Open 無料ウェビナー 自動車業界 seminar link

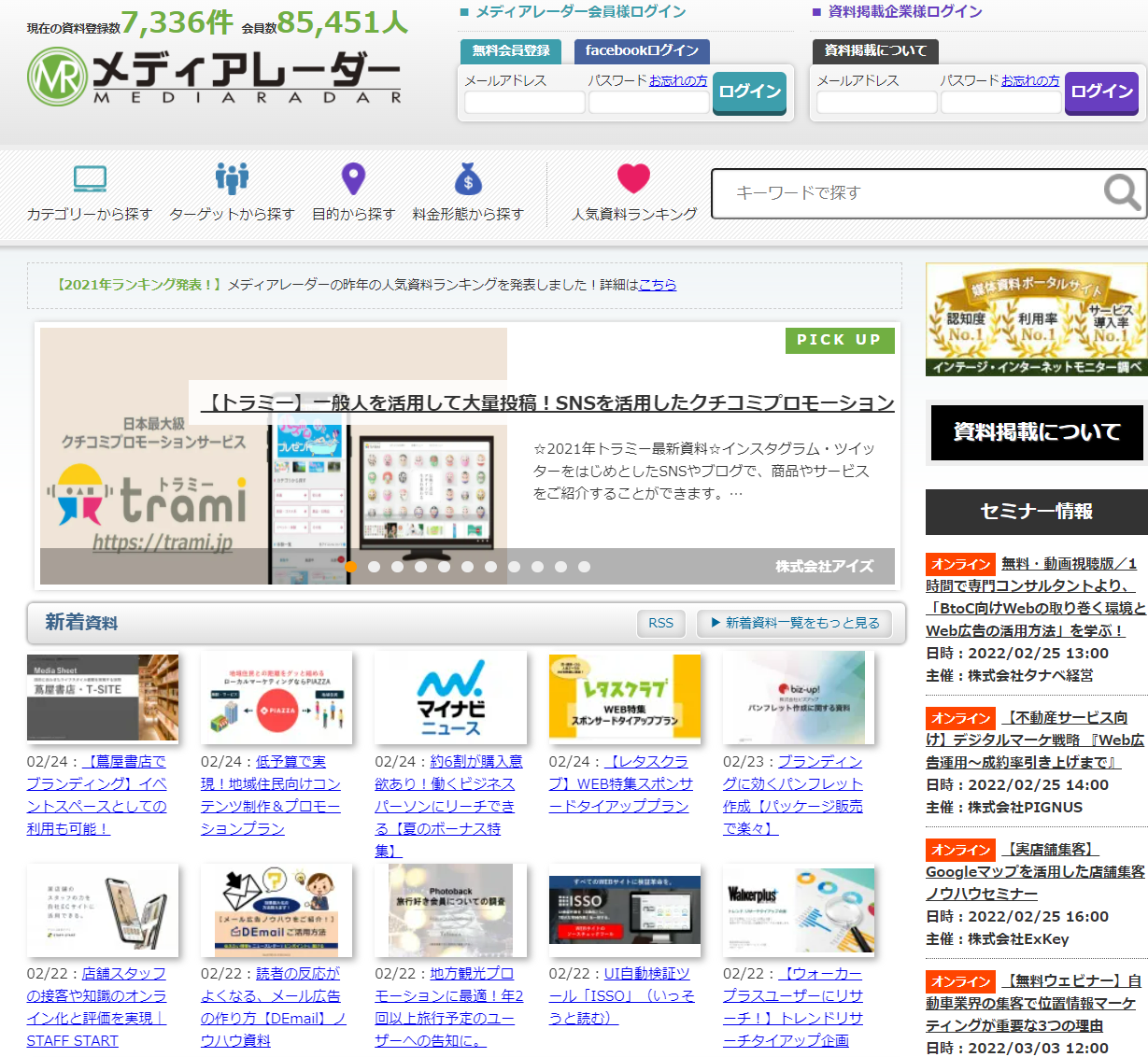click(1033, 1004)
